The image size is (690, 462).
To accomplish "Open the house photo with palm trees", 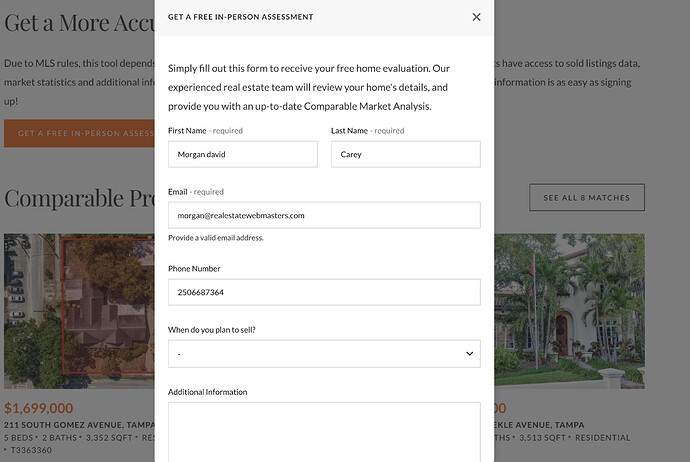I will [569, 311].
